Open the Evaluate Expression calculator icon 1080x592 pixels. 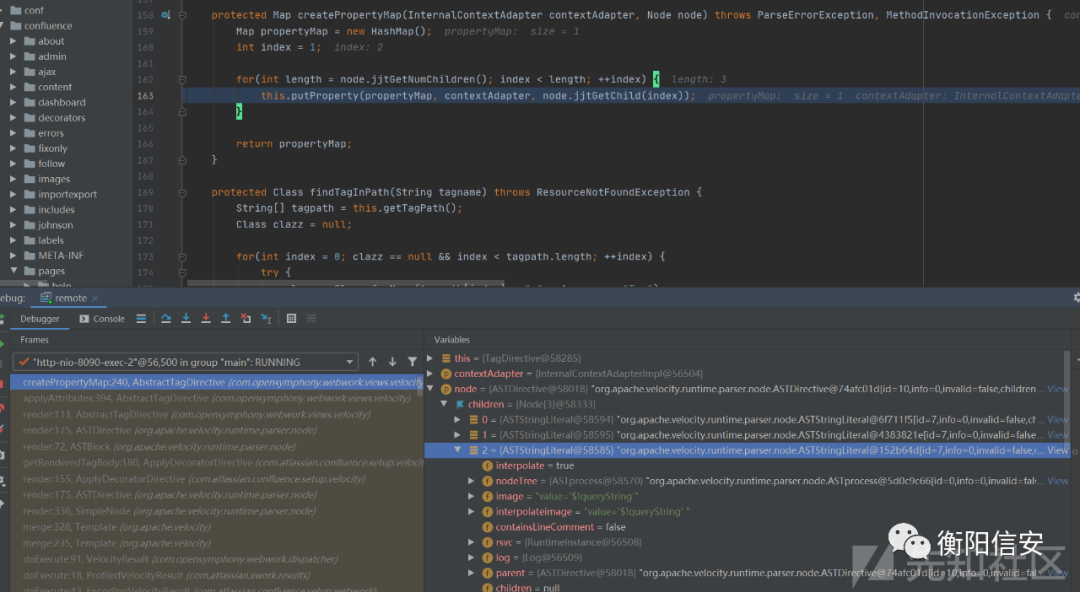(291, 318)
